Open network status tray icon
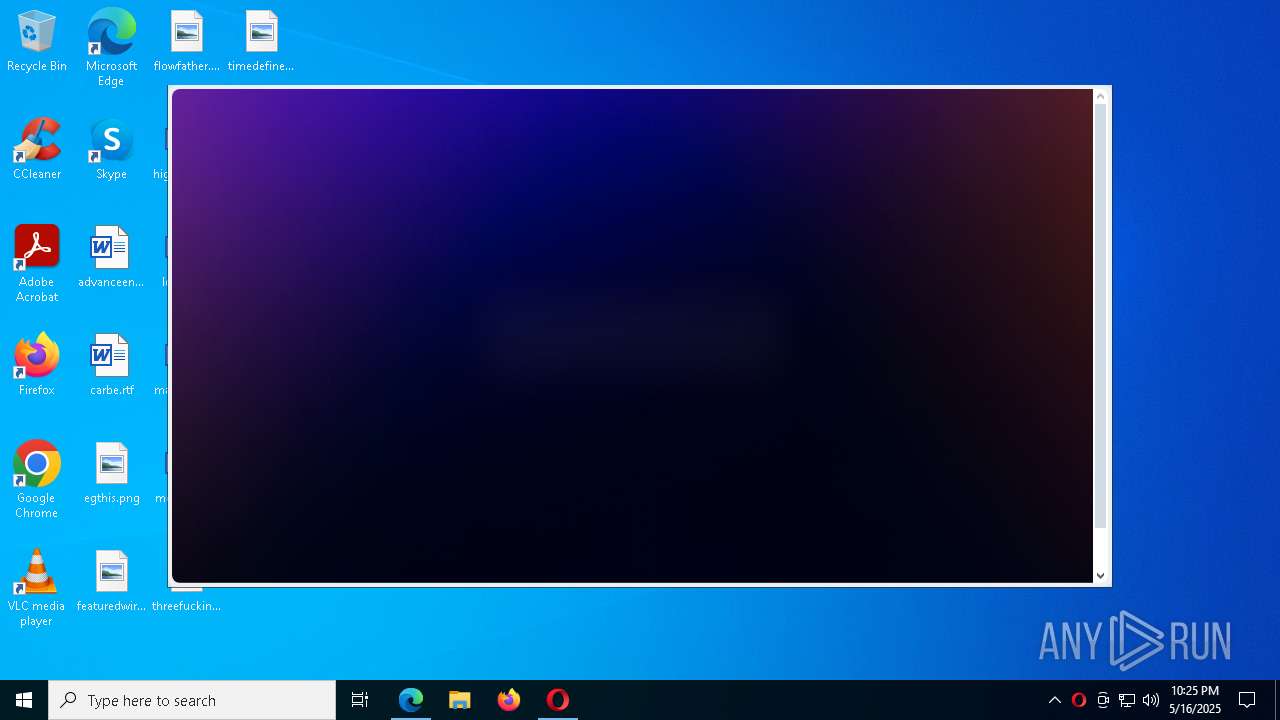The height and width of the screenshot is (720, 1280). [1127, 700]
